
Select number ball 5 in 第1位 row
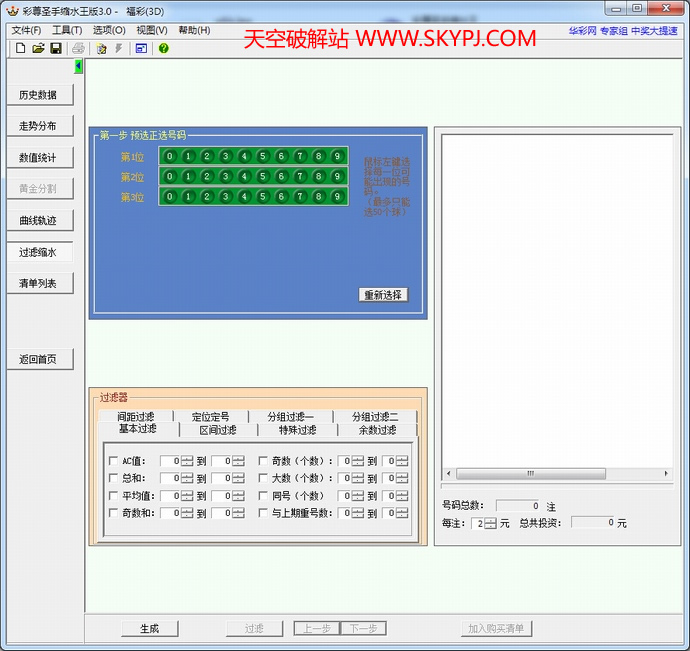tap(263, 156)
